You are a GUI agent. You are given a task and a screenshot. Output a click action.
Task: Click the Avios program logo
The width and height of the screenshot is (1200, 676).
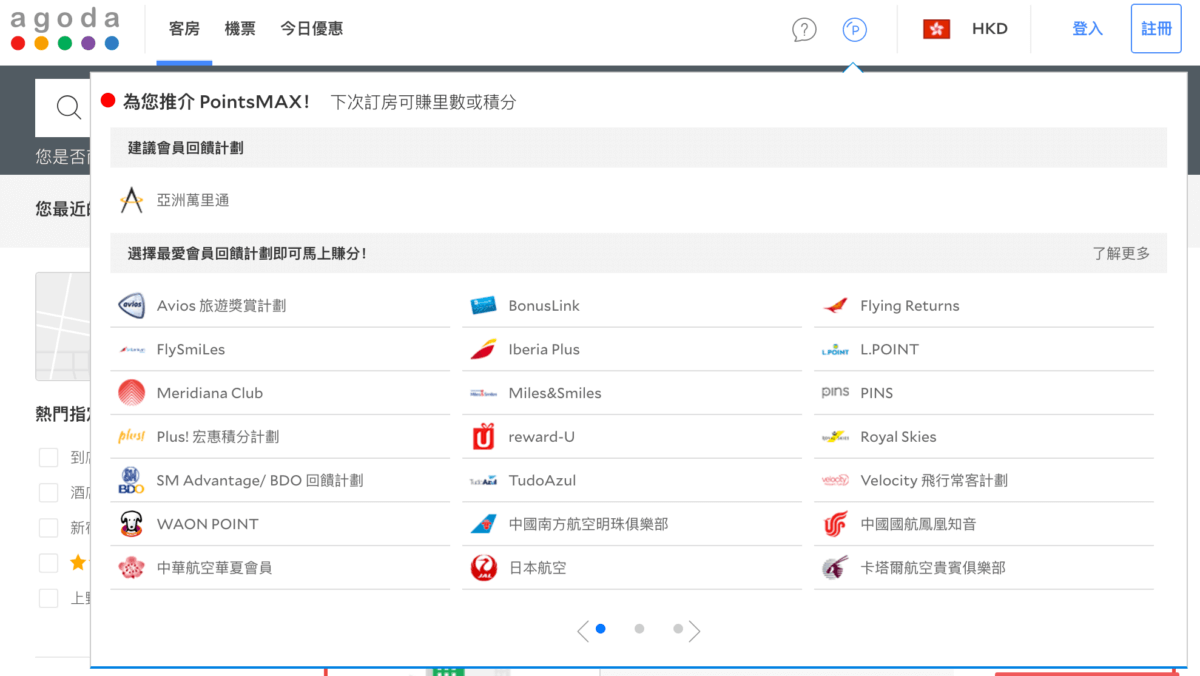[x=132, y=306]
